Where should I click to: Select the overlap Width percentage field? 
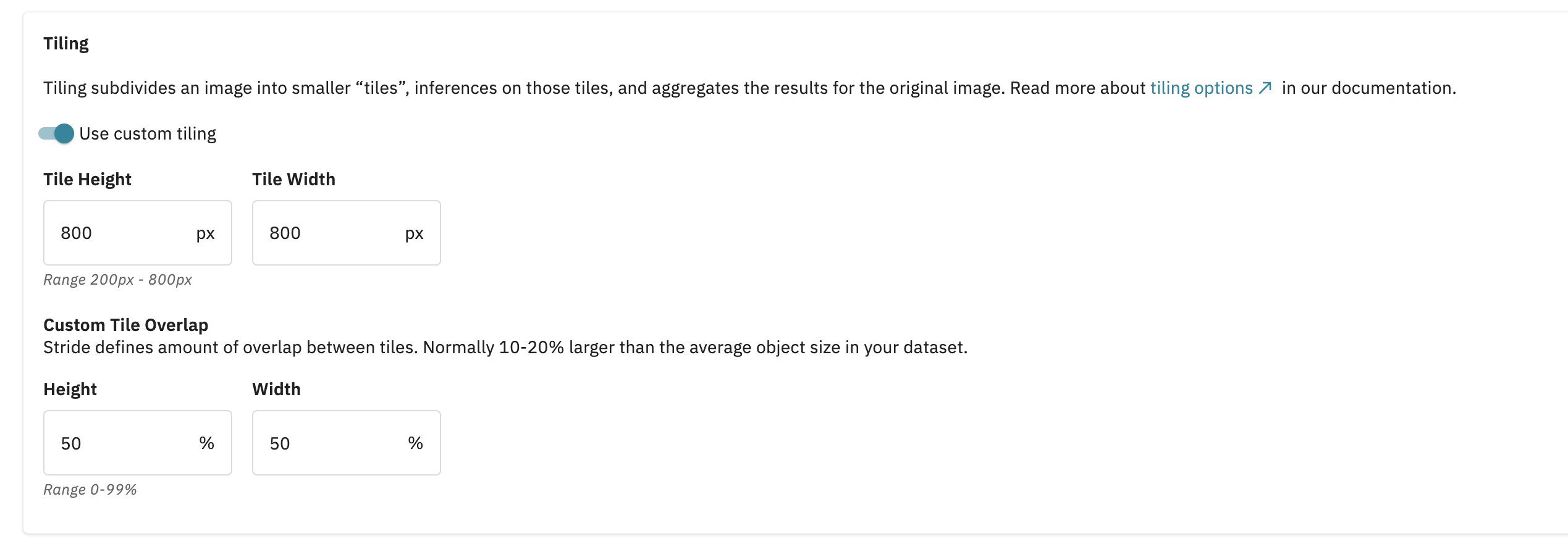(347, 443)
